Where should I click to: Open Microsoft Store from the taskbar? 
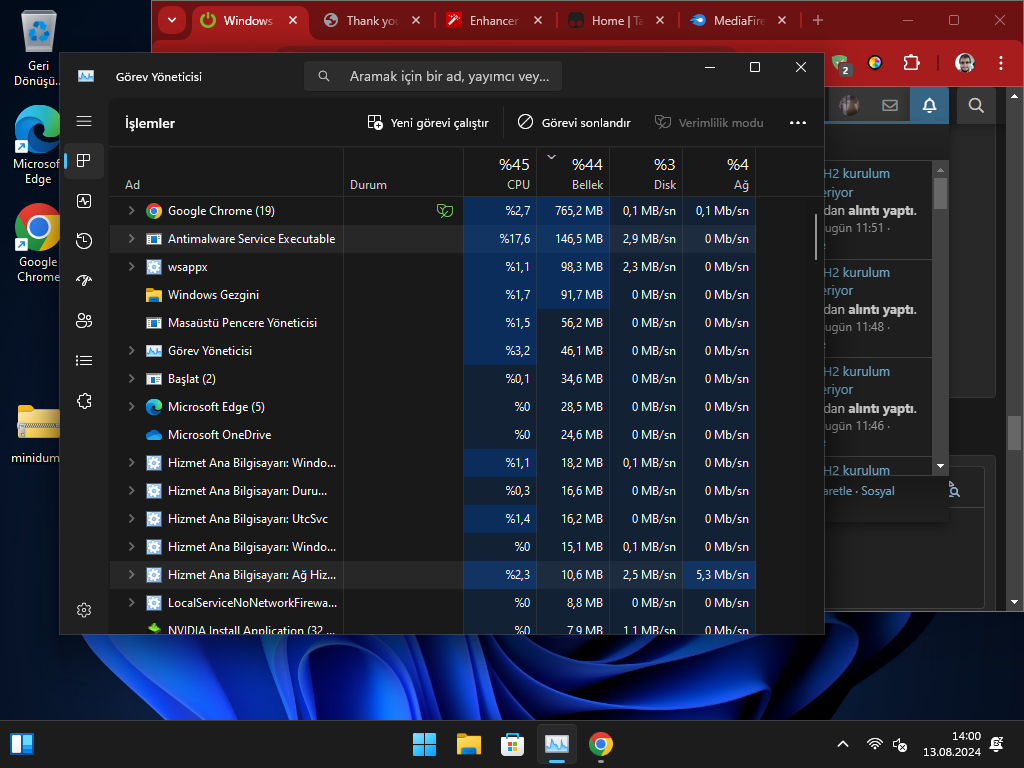coord(513,744)
